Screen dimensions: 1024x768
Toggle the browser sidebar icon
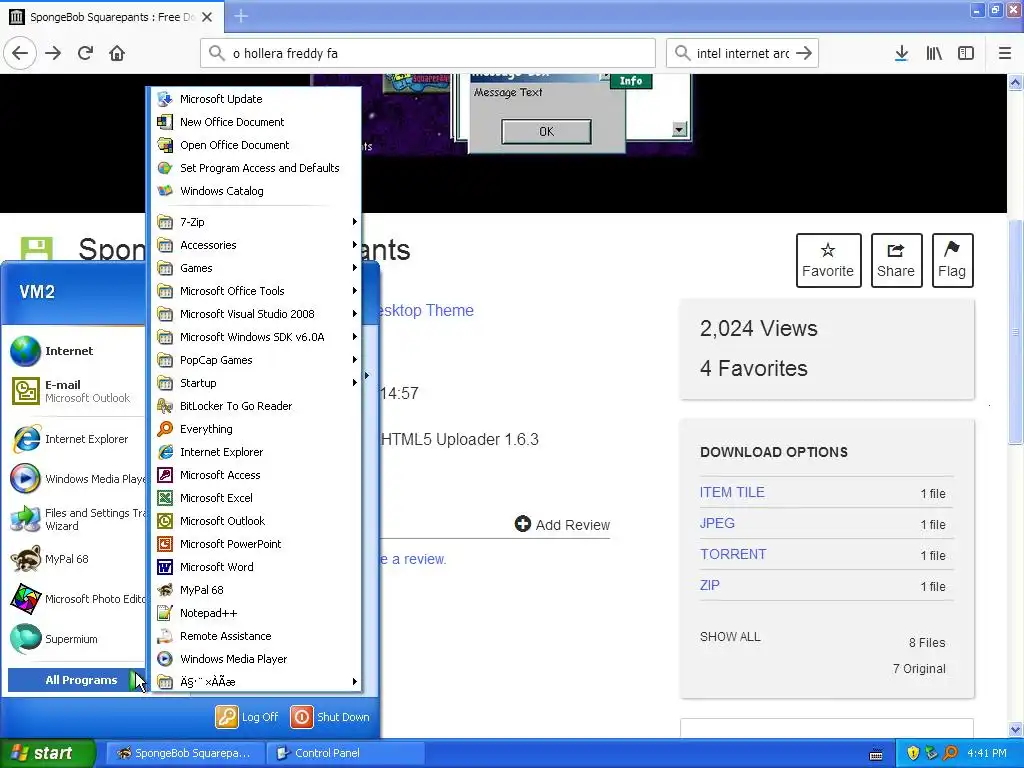[x=966, y=54]
